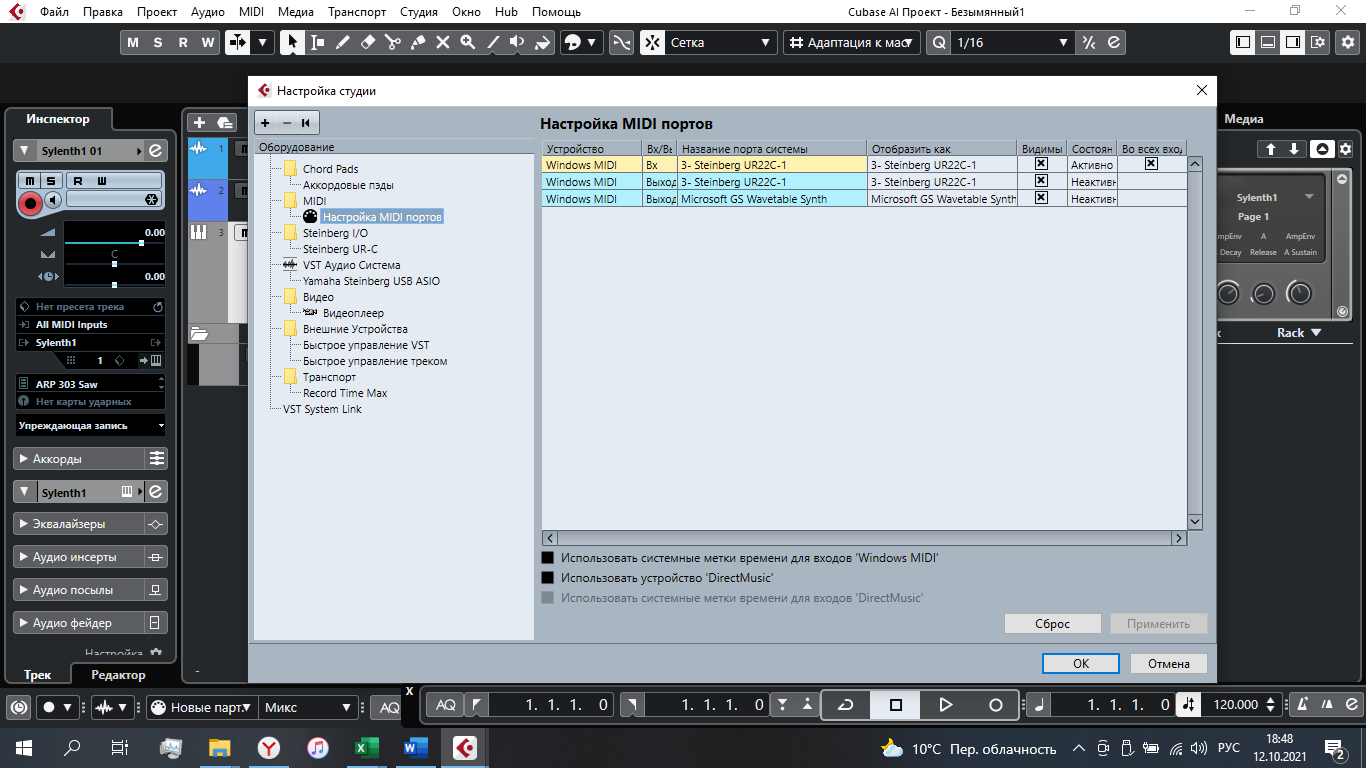
Task: Click the horizontal scrollbar of MIDI ports table
Action: coord(864,538)
